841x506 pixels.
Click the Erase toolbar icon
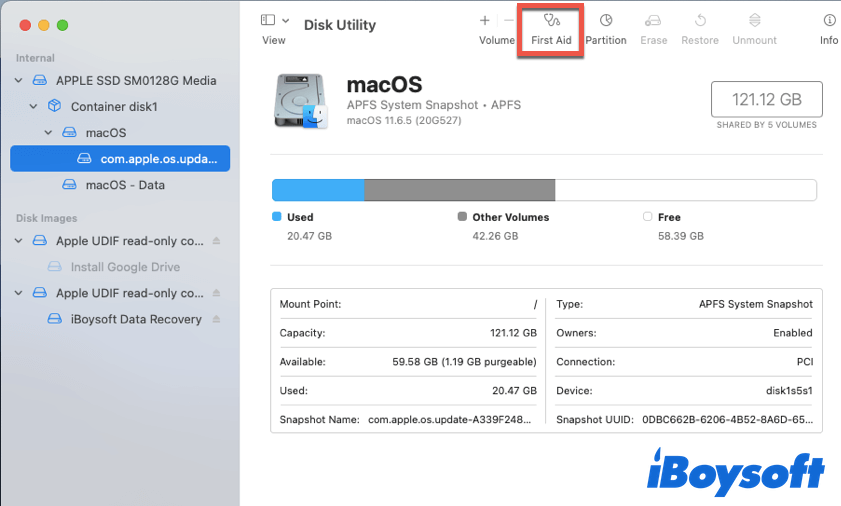pos(653,21)
